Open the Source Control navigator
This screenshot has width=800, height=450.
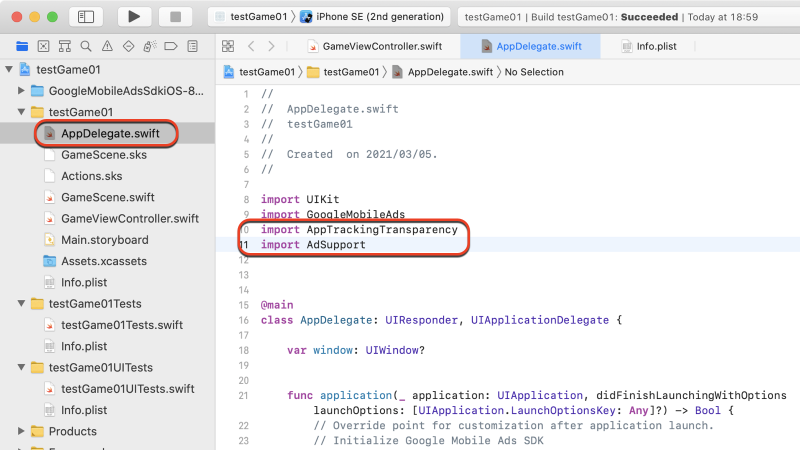(43, 46)
